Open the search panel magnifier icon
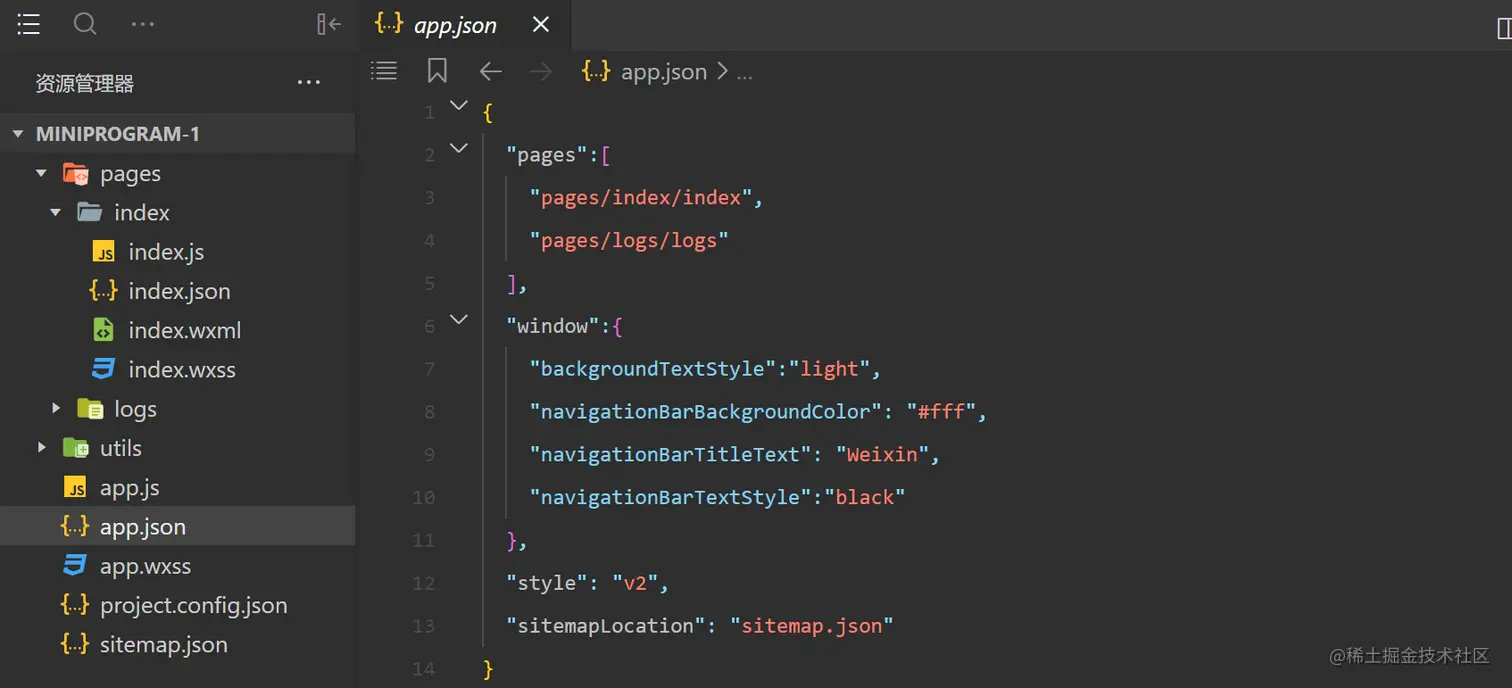 point(85,24)
